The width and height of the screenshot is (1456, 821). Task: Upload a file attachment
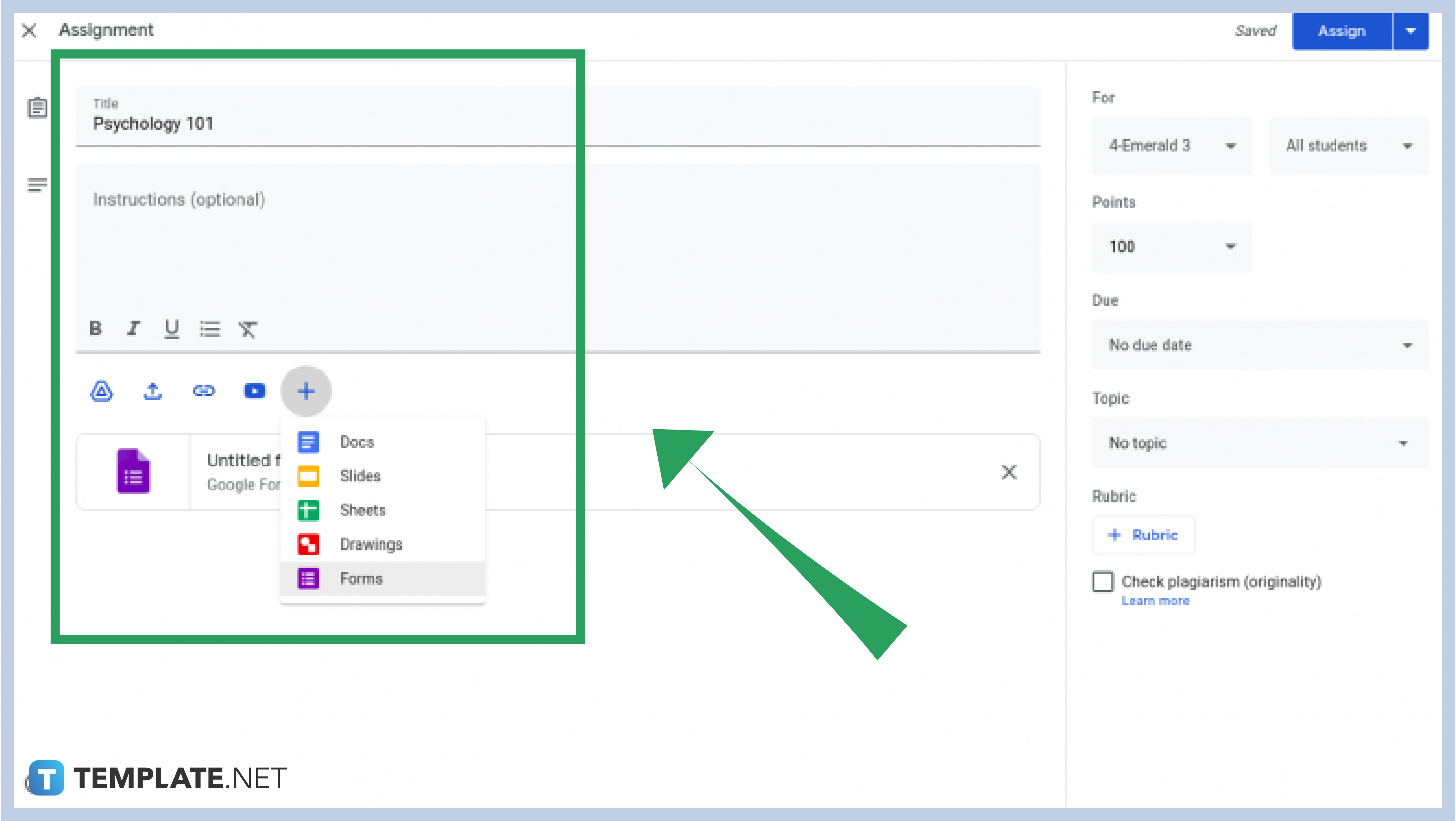click(x=153, y=391)
